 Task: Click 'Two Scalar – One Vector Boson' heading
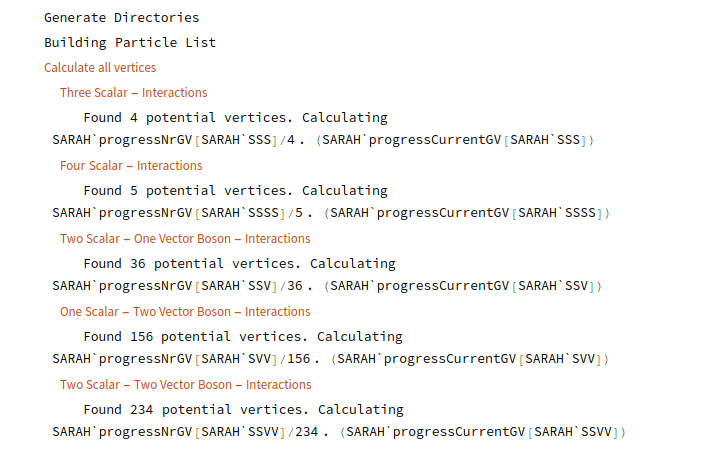pyautogui.click(x=185, y=238)
